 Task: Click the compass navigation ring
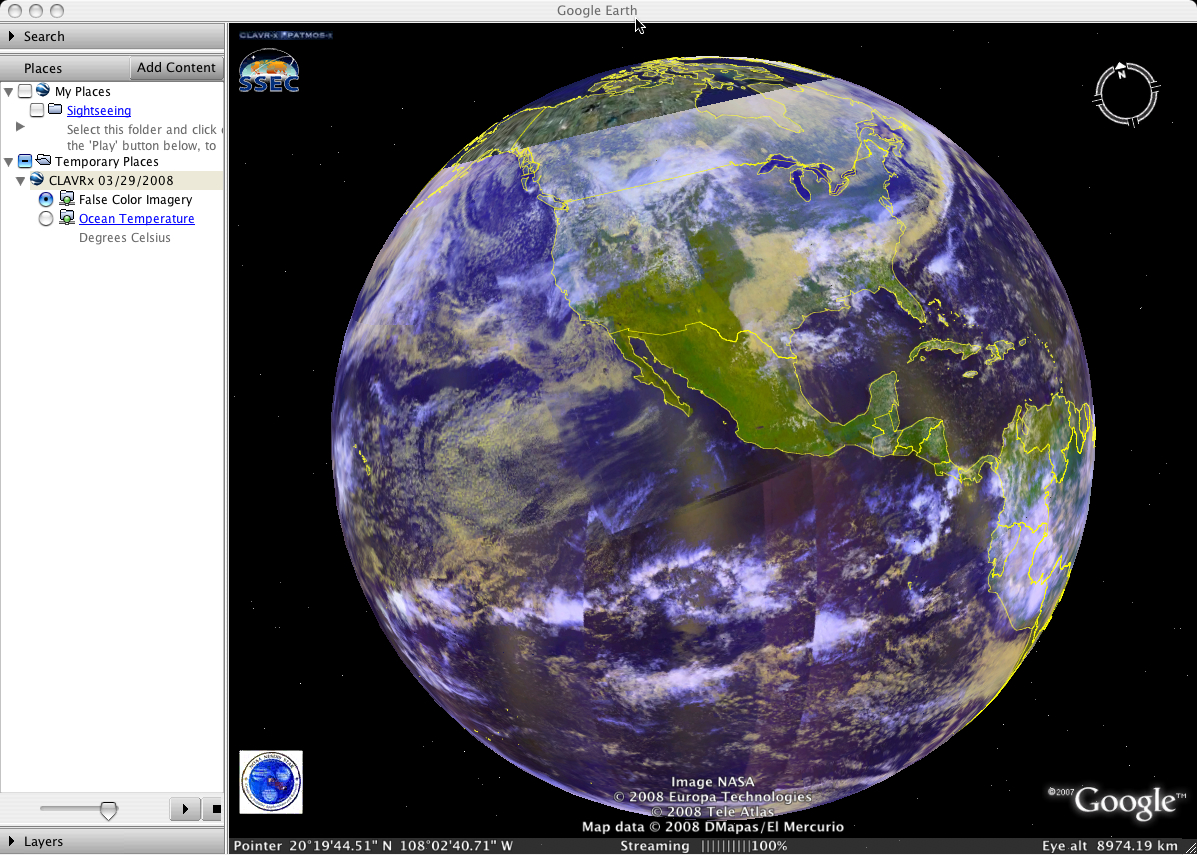tap(1126, 94)
